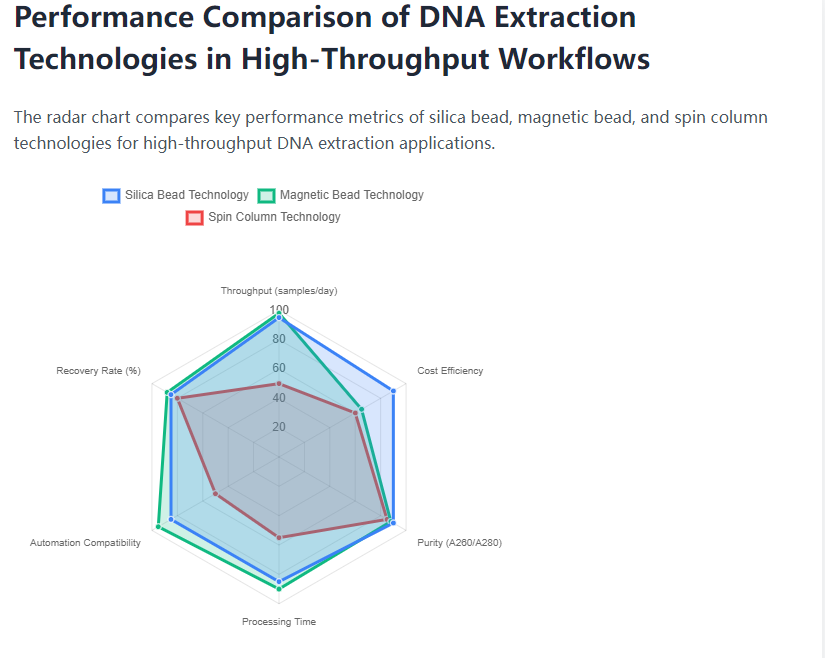Click the Recovery Rate (%) axis label

pyautogui.click(x=98, y=371)
